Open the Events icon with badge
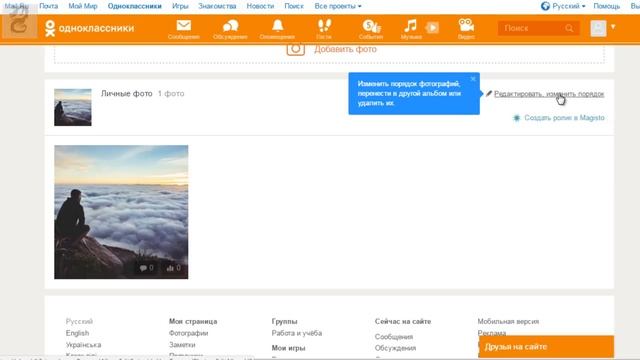The height and width of the screenshot is (360, 640). [x=371, y=26]
